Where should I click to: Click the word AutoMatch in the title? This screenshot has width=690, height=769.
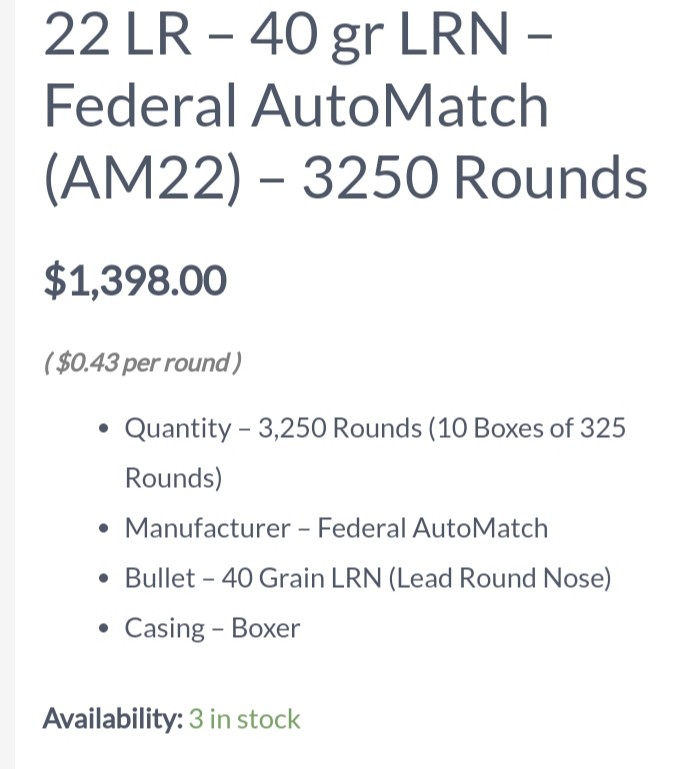(400, 106)
